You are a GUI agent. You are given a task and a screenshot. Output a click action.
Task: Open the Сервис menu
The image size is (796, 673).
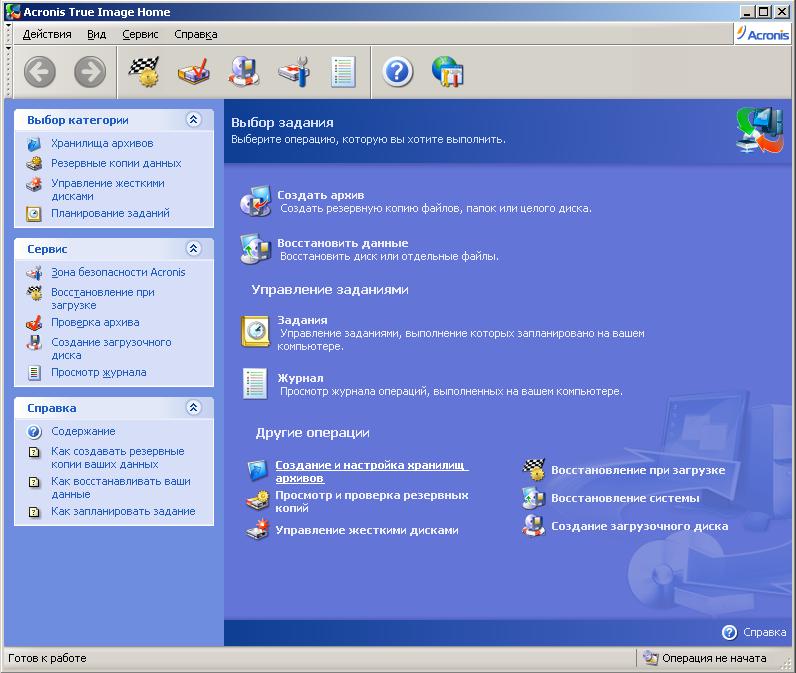(x=140, y=35)
